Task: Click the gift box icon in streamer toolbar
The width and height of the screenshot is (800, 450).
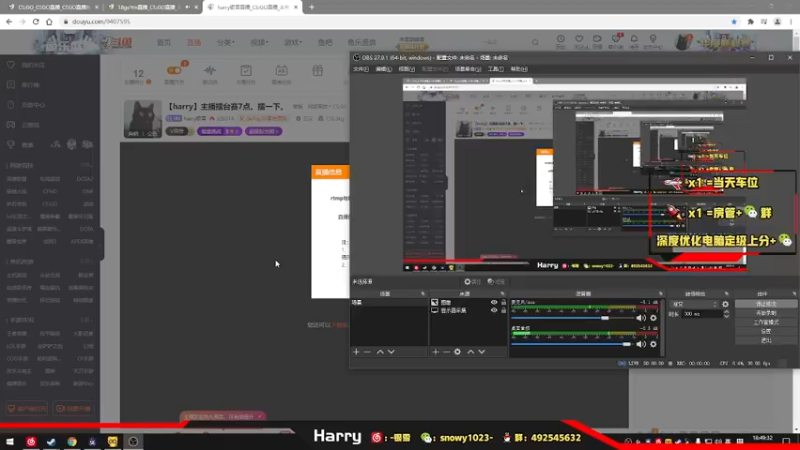Action: click(317, 71)
